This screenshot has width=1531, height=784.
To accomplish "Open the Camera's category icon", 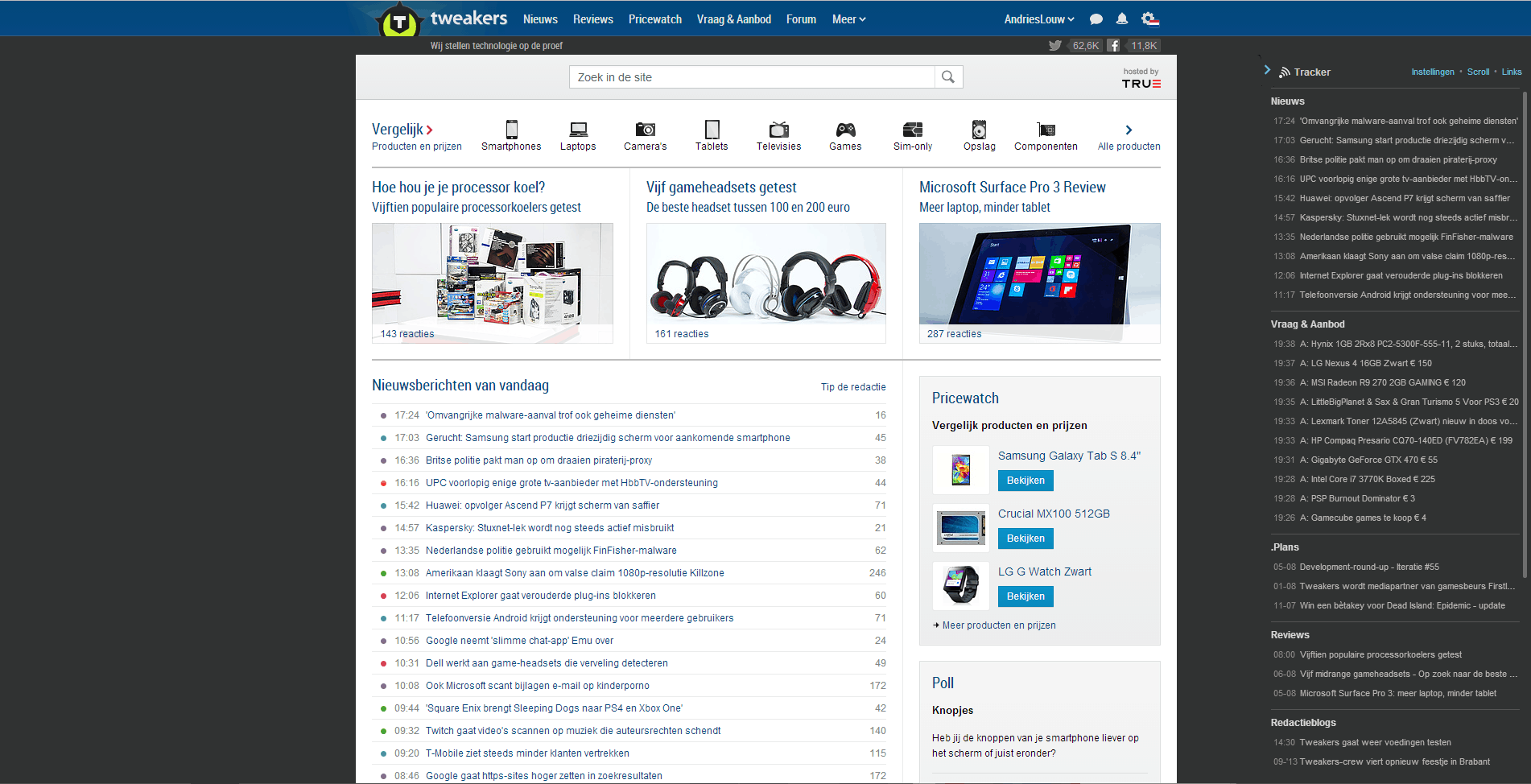I will click(646, 130).
